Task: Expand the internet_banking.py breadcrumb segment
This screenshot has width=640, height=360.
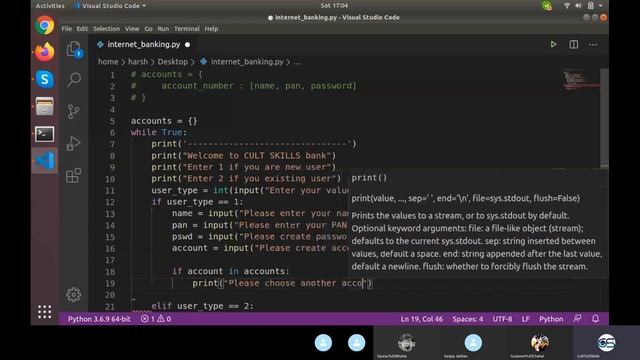Action: pos(247,62)
